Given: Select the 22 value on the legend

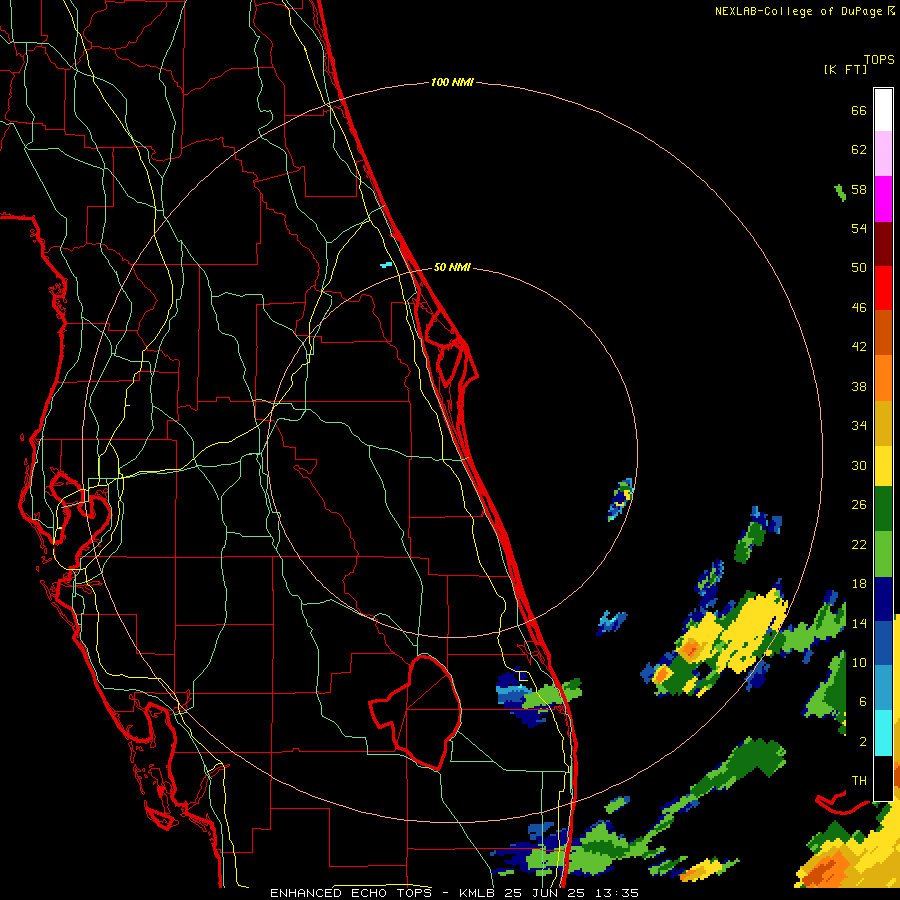Looking at the screenshot, I should click(x=859, y=544).
